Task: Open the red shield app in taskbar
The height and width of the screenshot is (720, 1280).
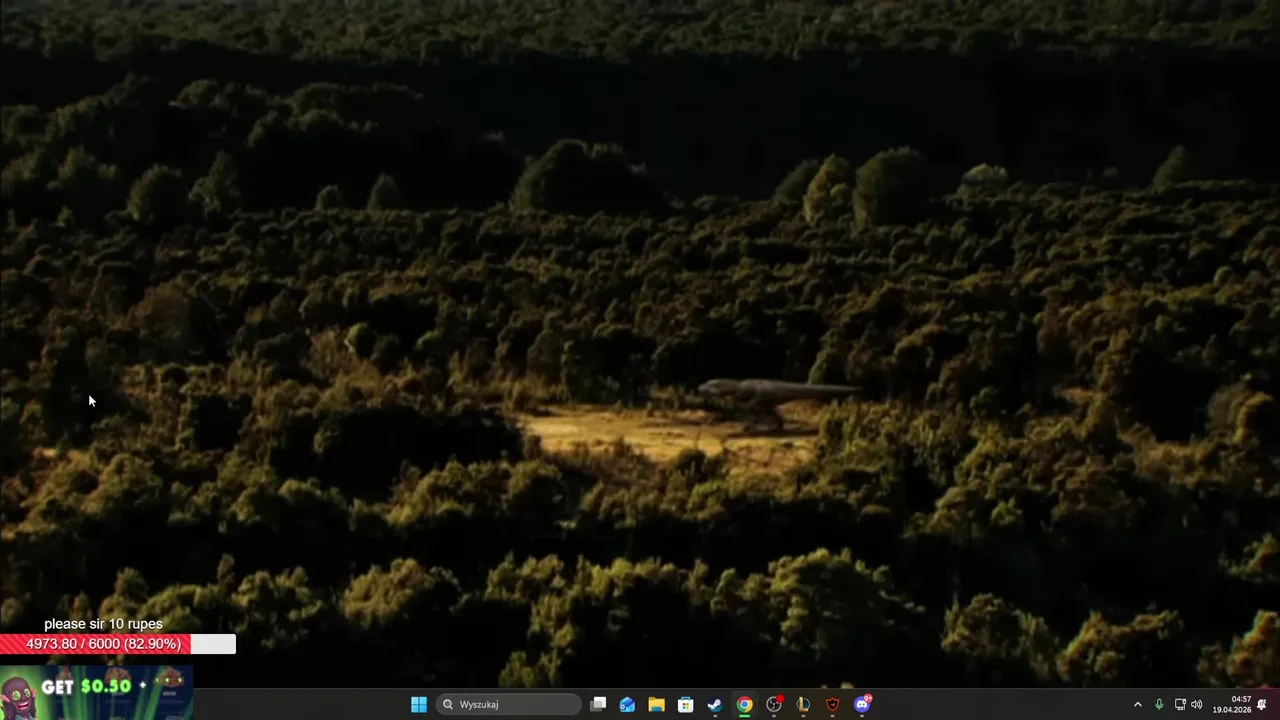Action: pos(832,704)
